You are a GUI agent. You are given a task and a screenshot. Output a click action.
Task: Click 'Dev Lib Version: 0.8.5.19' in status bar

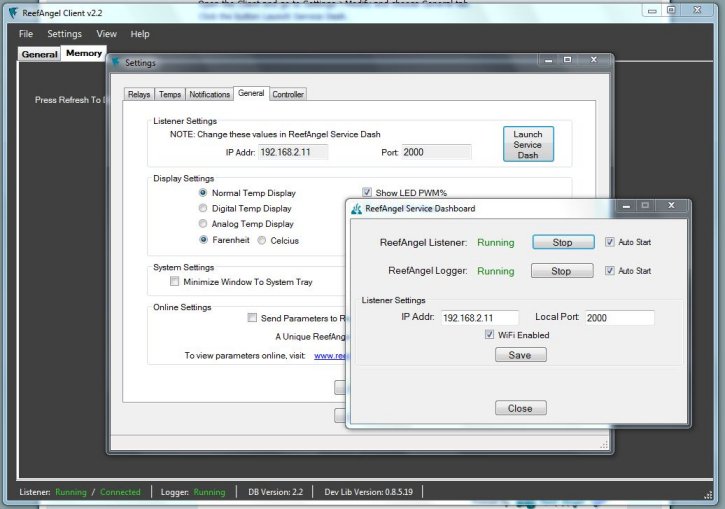pos(369,492)
